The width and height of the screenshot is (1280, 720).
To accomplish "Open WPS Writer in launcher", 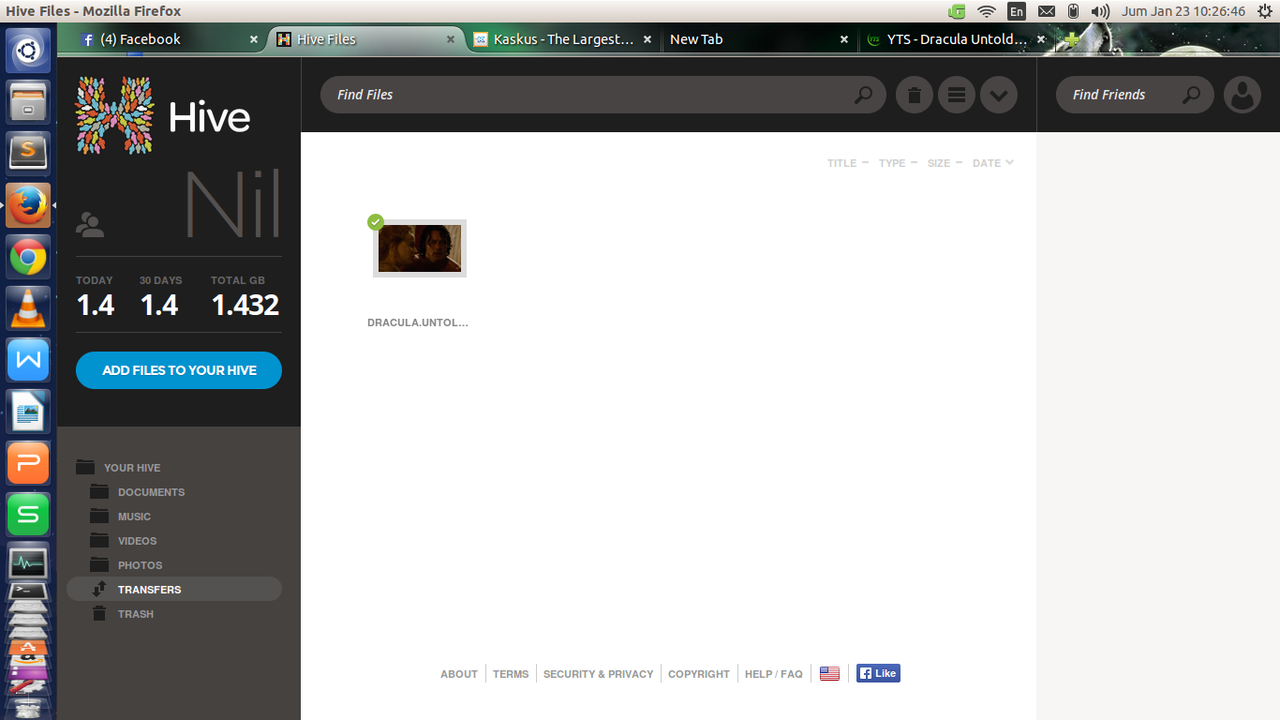I will pyautogui.click(x=28, y=360).
